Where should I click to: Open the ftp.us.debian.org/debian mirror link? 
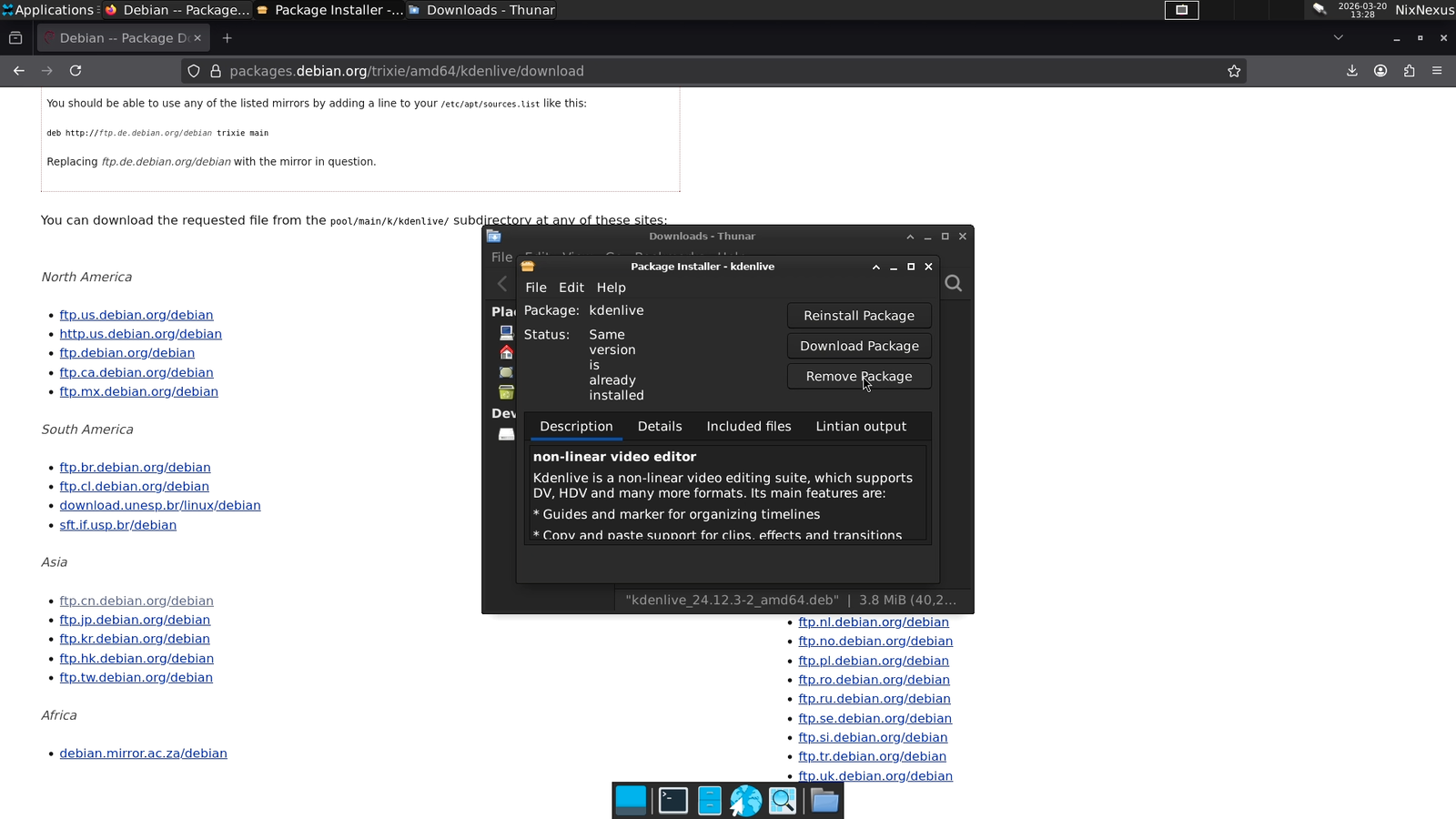pos(136,315)
